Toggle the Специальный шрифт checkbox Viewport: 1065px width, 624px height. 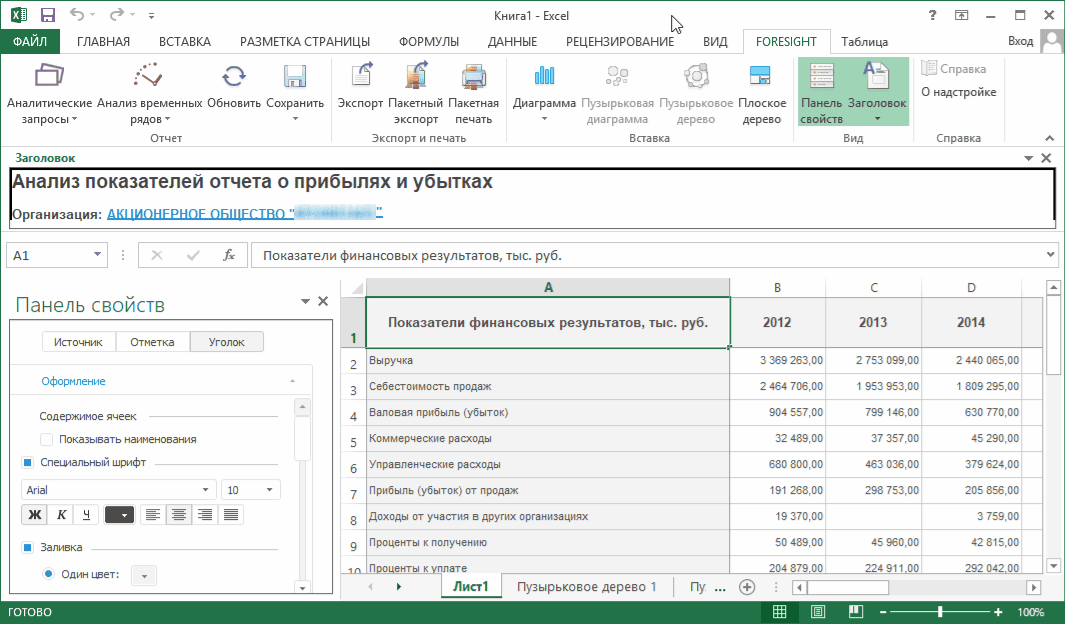click(28, 463)
